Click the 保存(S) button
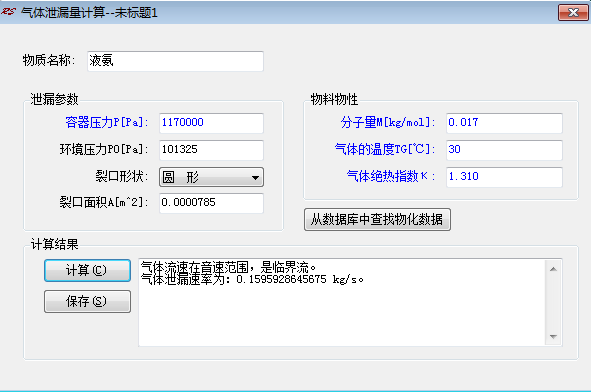Image resolution: width=591 pixels, height=392 pixels. 87,302
